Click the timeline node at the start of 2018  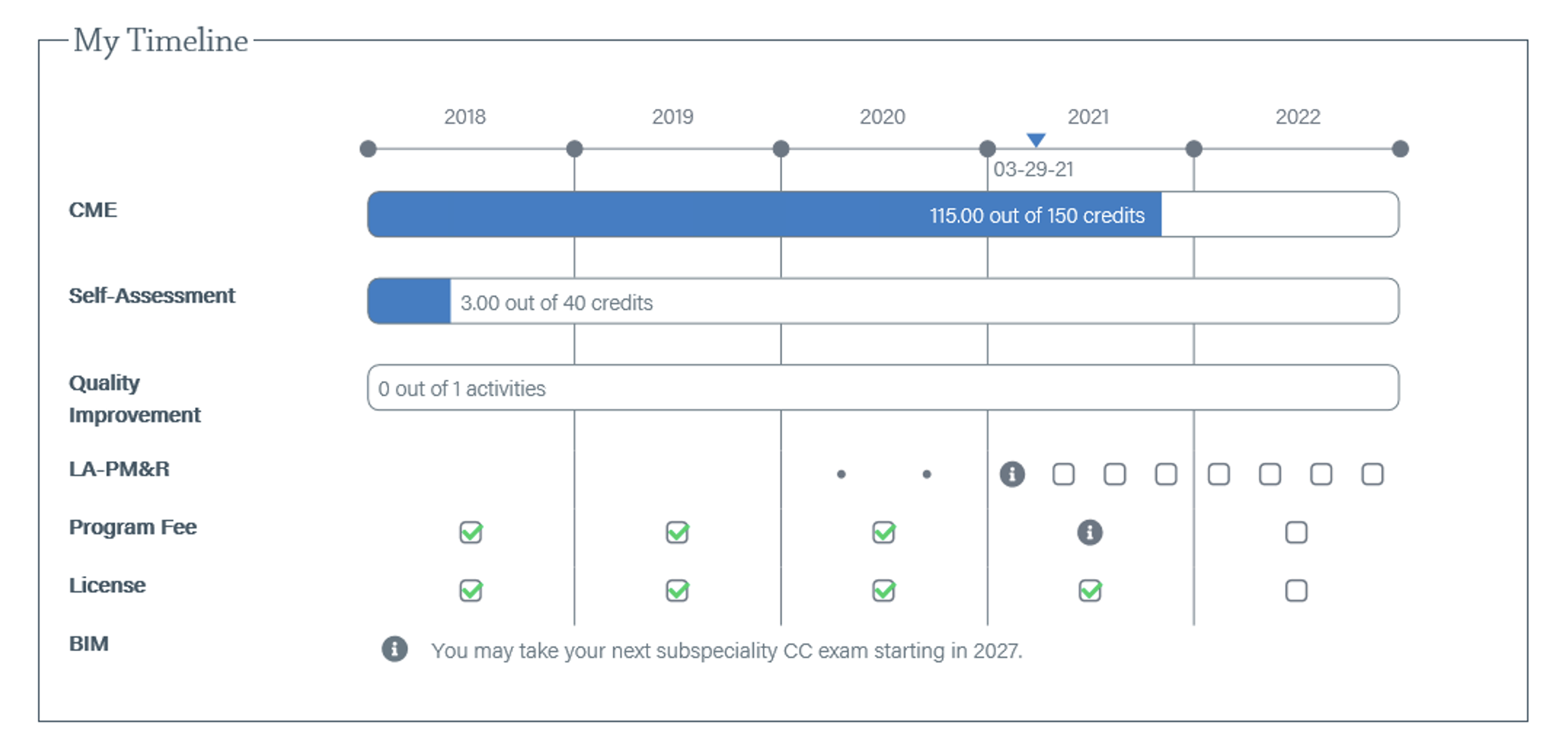coord(368,149)
